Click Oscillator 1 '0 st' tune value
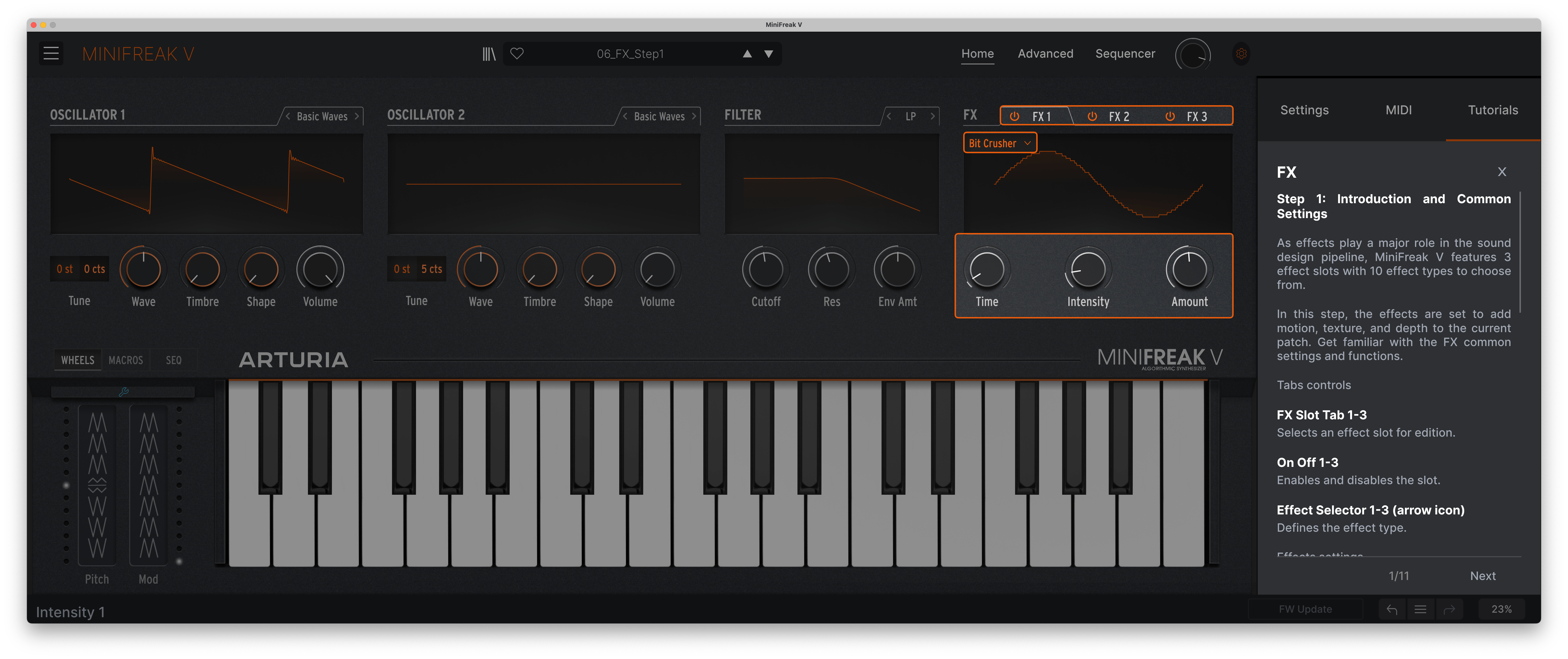Image resolution: width=1568 pixels, height=659 pixels. coord(65,269)
